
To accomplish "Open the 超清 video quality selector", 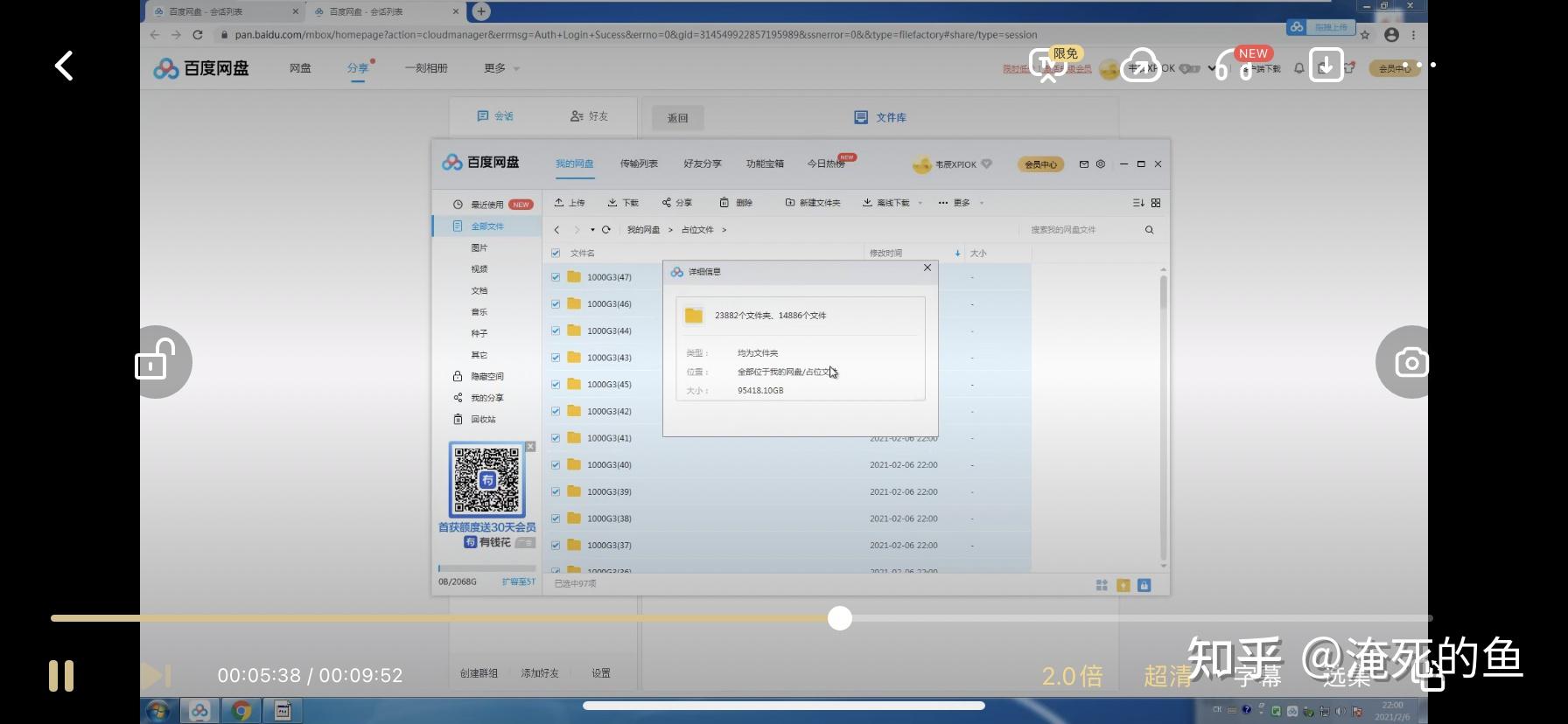I will (1168, 676).
